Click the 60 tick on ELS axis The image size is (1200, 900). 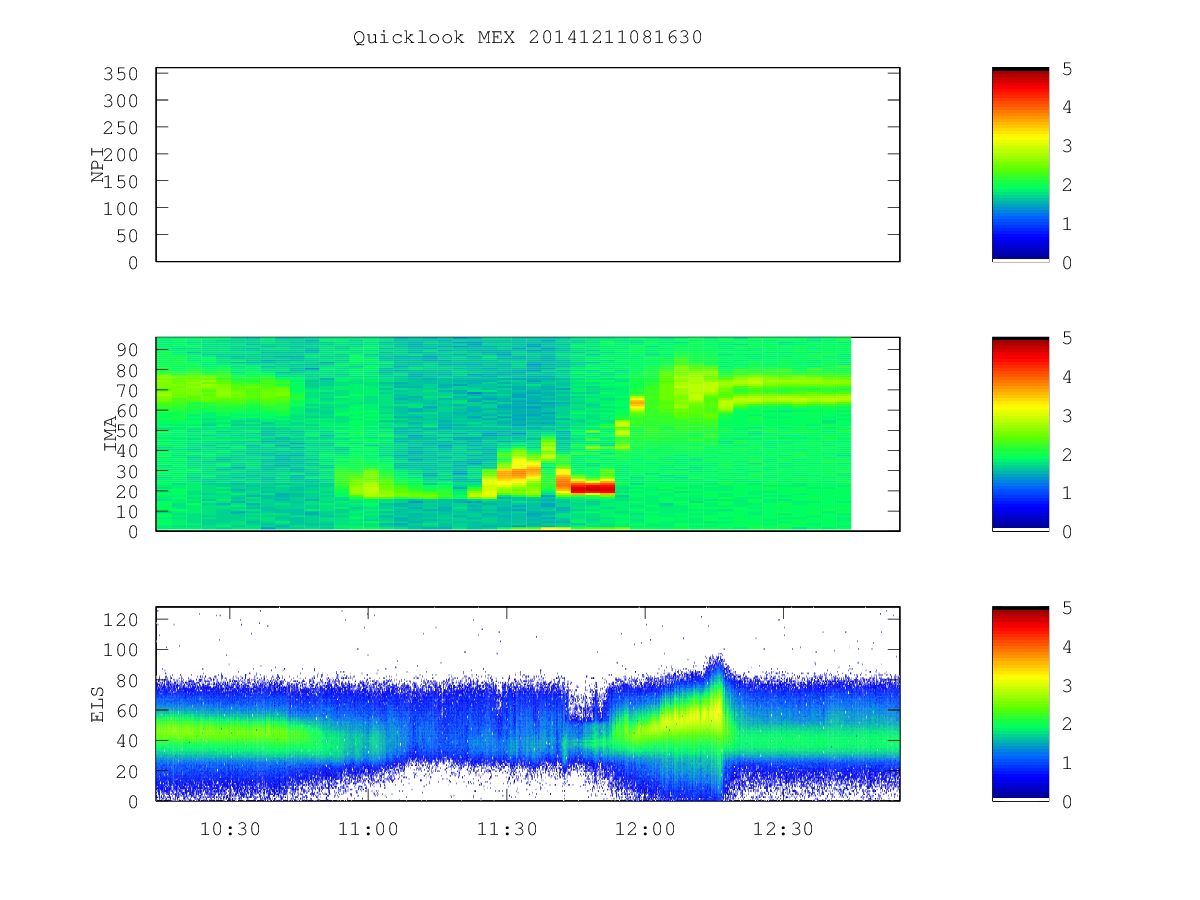[127, 711]
